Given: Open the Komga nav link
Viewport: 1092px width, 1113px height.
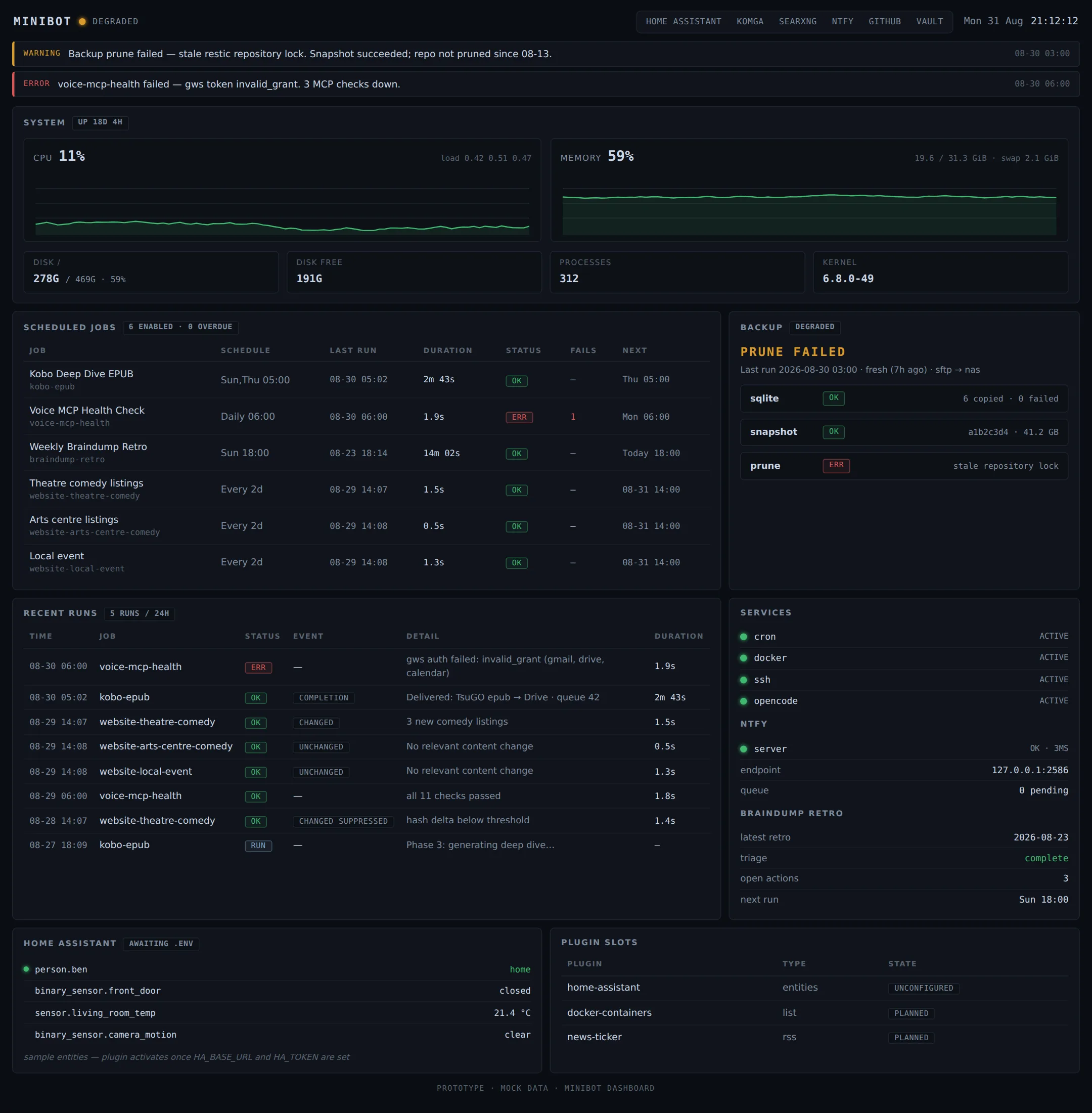Looking at the screenshot, I should 750,21.
